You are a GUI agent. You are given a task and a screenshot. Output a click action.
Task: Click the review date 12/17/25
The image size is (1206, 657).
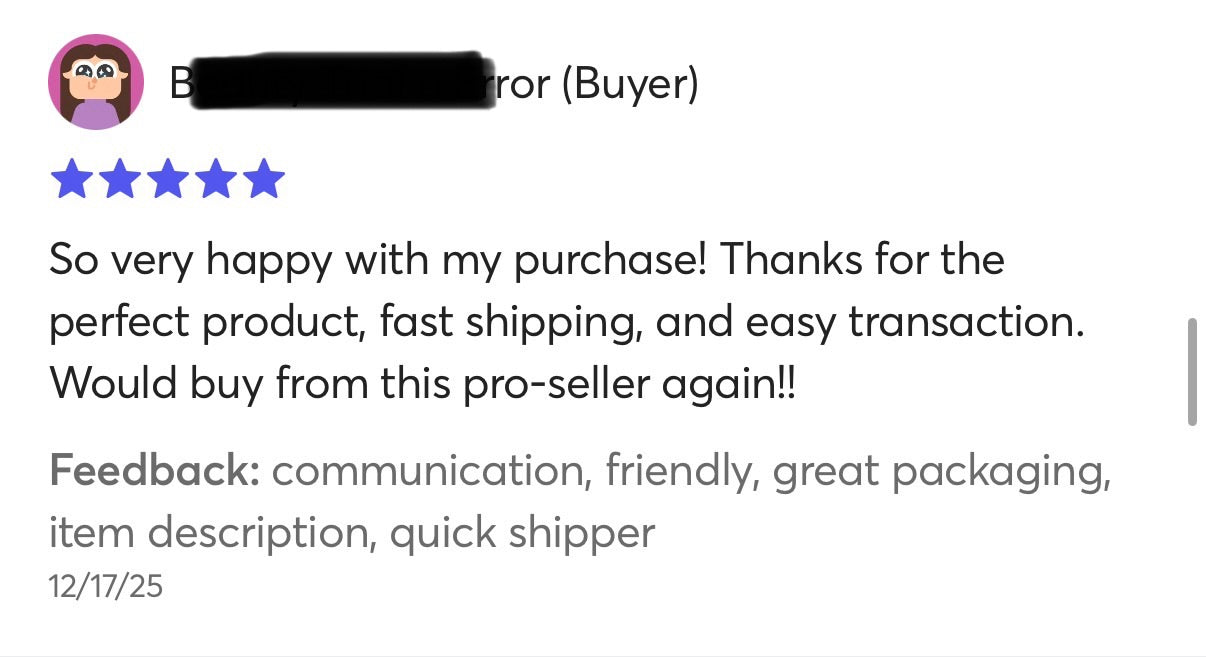105,586
